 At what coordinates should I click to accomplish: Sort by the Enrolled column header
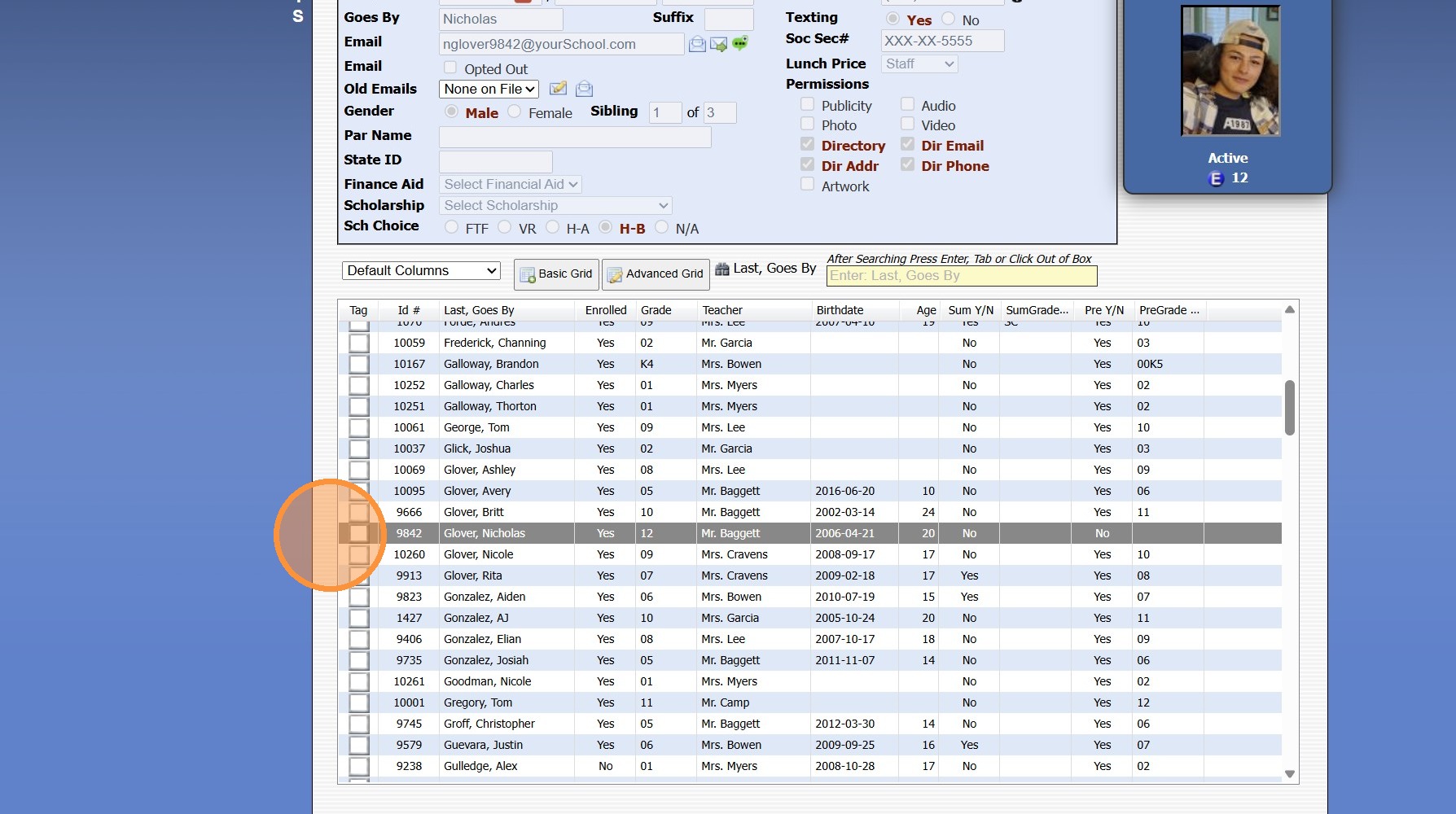pos(606,310)
